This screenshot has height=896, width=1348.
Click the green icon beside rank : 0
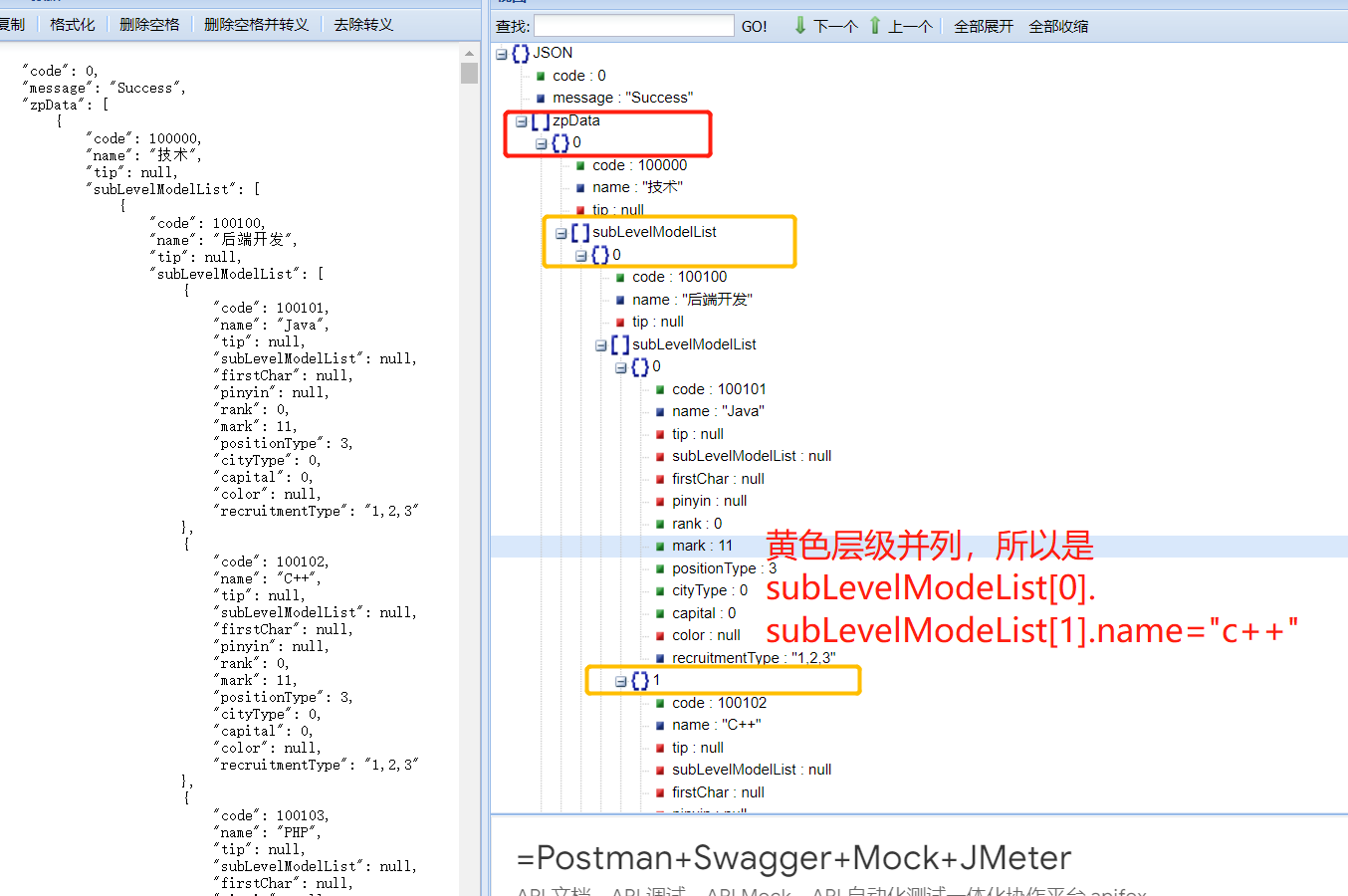click(x=660, y=525)
